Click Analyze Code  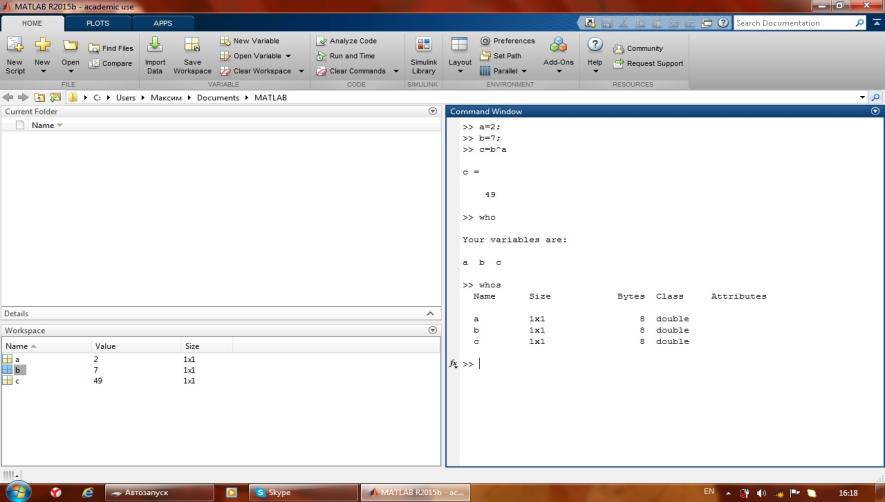pos(346,41)
